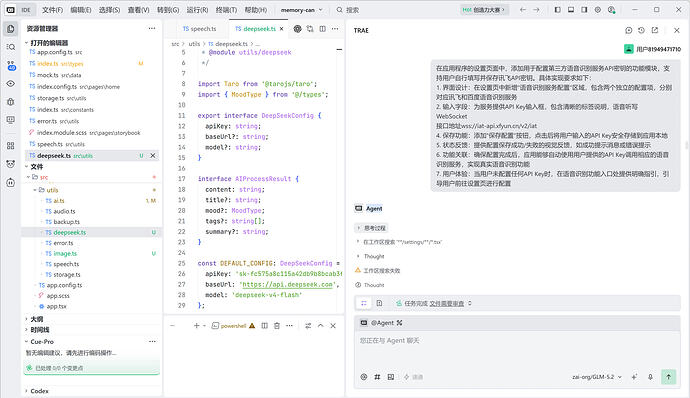Click the TRAE logo icon in title bar

pos(11,10)
